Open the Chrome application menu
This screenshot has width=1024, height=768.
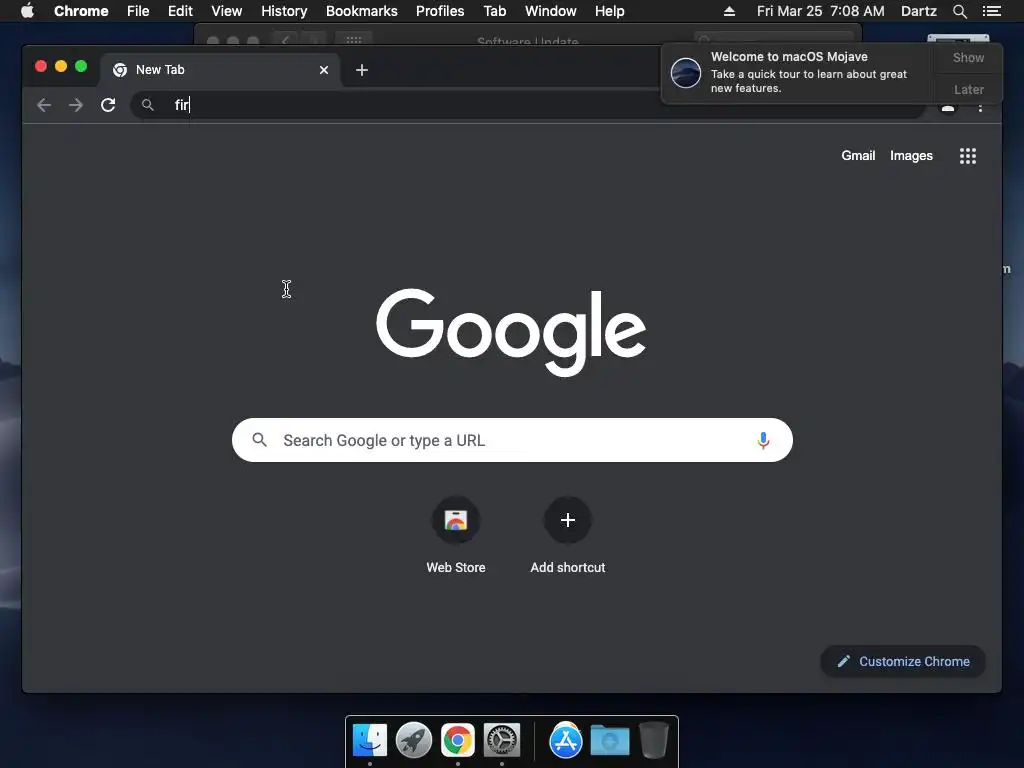click(x=81, y=11)
